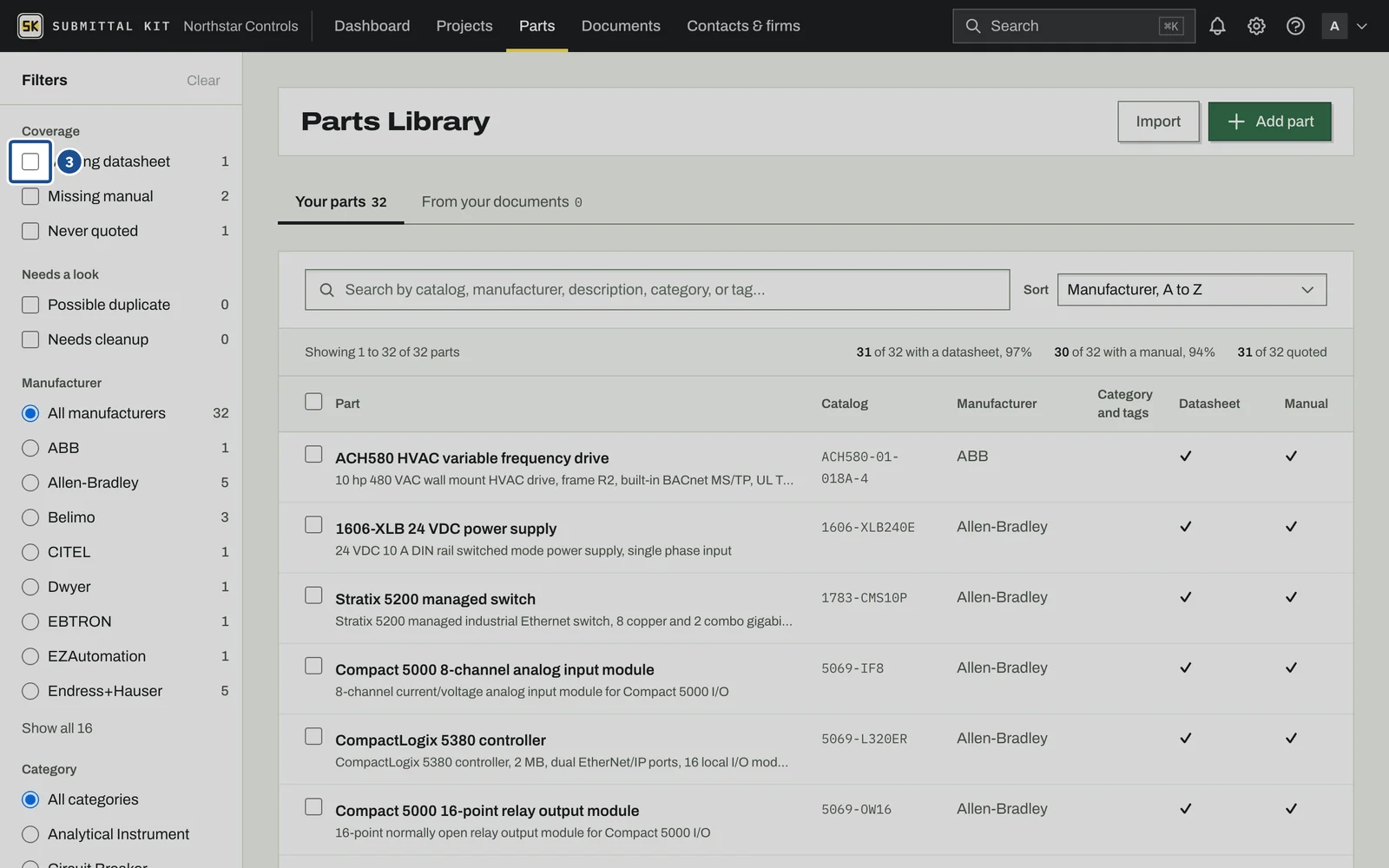The image size is (1389, 868).
Task: Filter by ABB manufacturer
Action: pyautogui.click(x=30, y=448)
